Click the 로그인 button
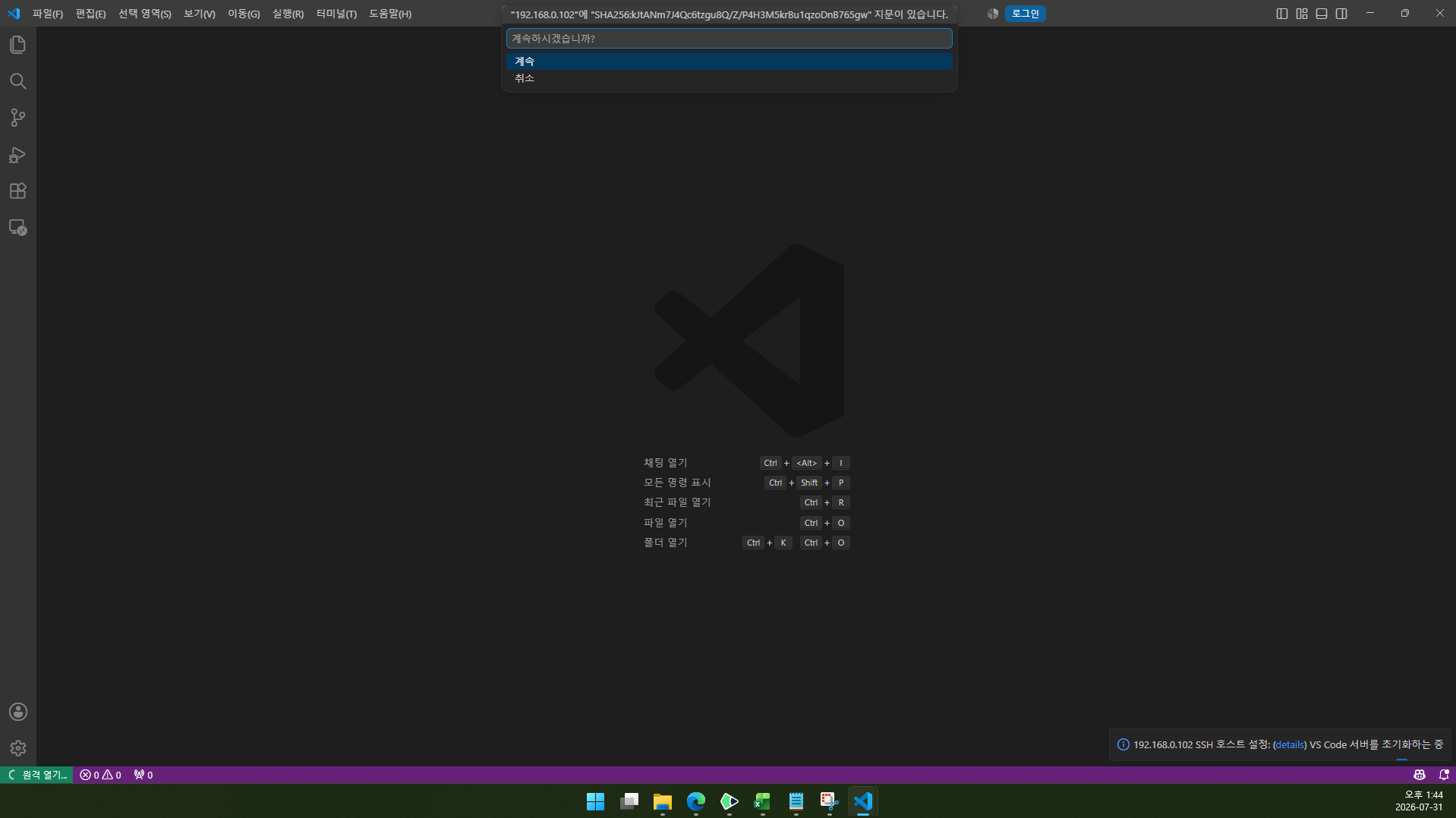This screenshot has width=1456, height=818. point(1026,14)
